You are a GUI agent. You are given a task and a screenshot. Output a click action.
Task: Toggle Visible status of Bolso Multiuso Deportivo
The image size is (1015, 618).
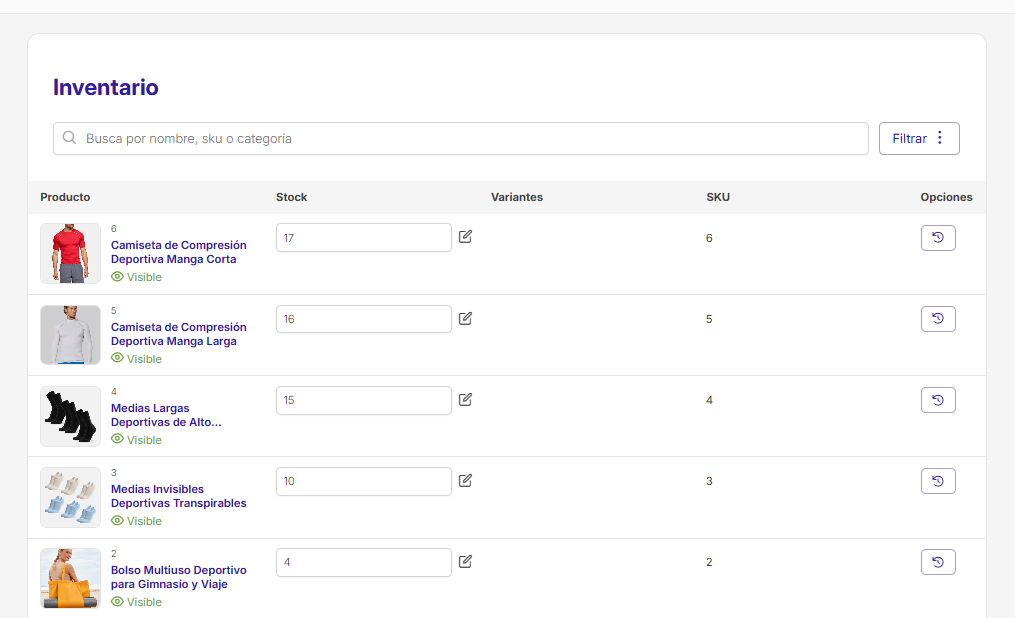[x=136, y=602]
